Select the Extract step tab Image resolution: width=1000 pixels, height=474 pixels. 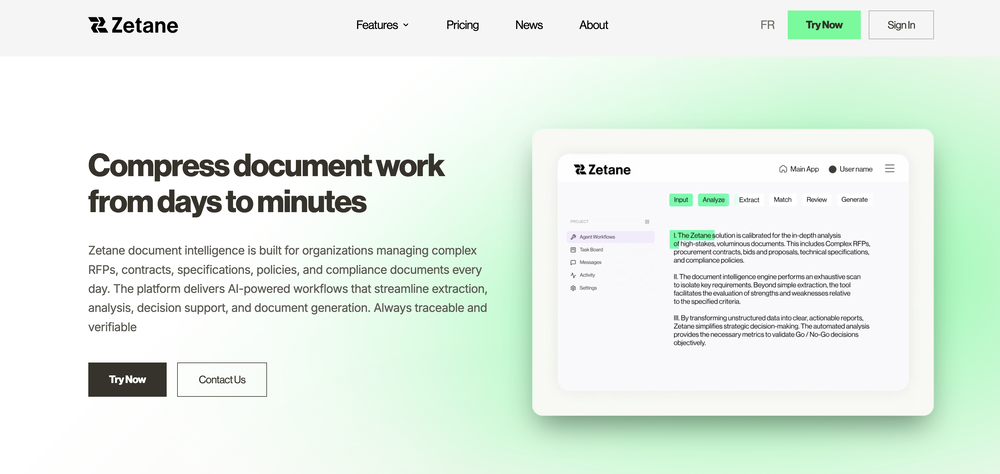(749, 200)
